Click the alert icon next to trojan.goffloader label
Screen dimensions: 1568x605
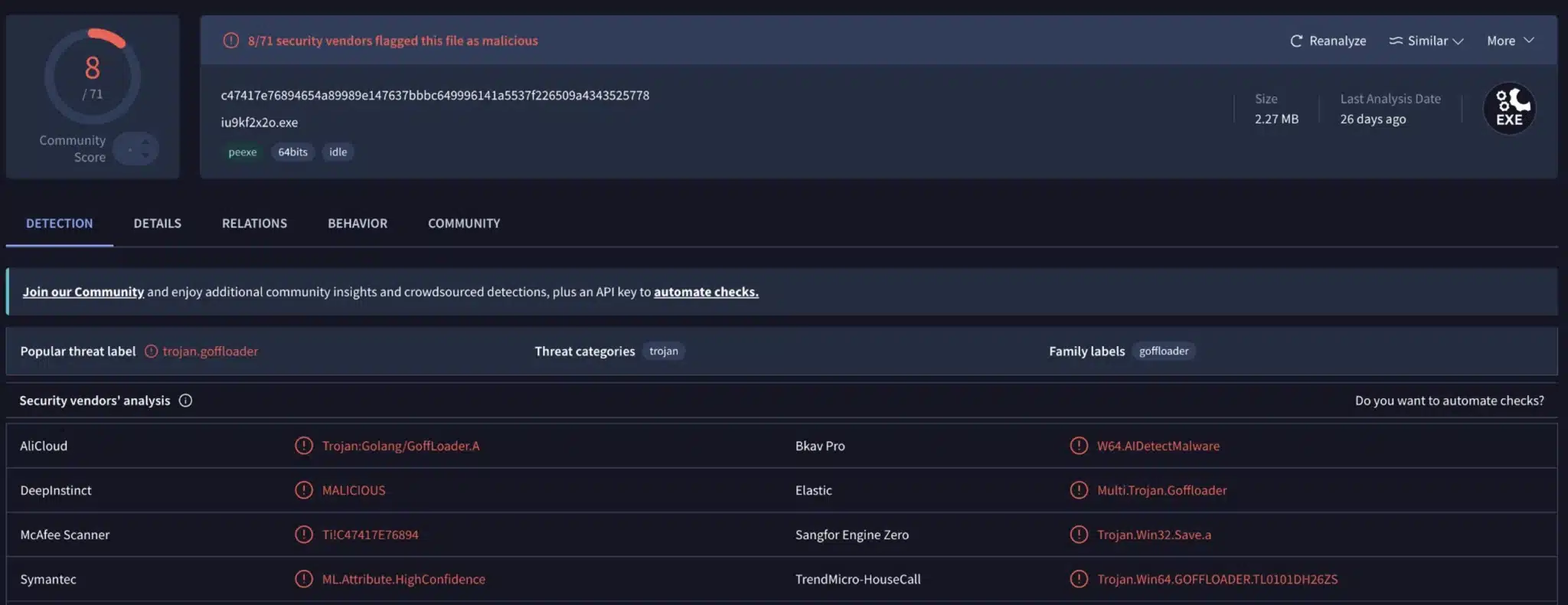tap(152, 352)
